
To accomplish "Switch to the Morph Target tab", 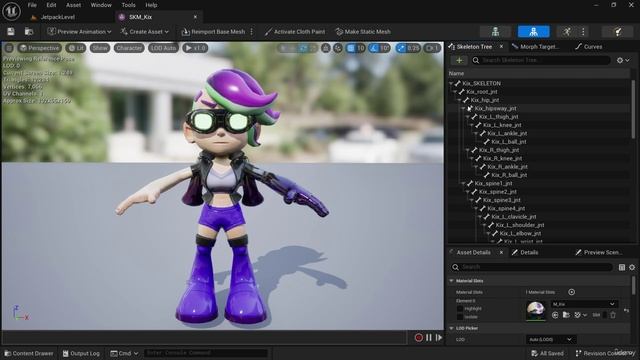I will (x=536, y=47).
